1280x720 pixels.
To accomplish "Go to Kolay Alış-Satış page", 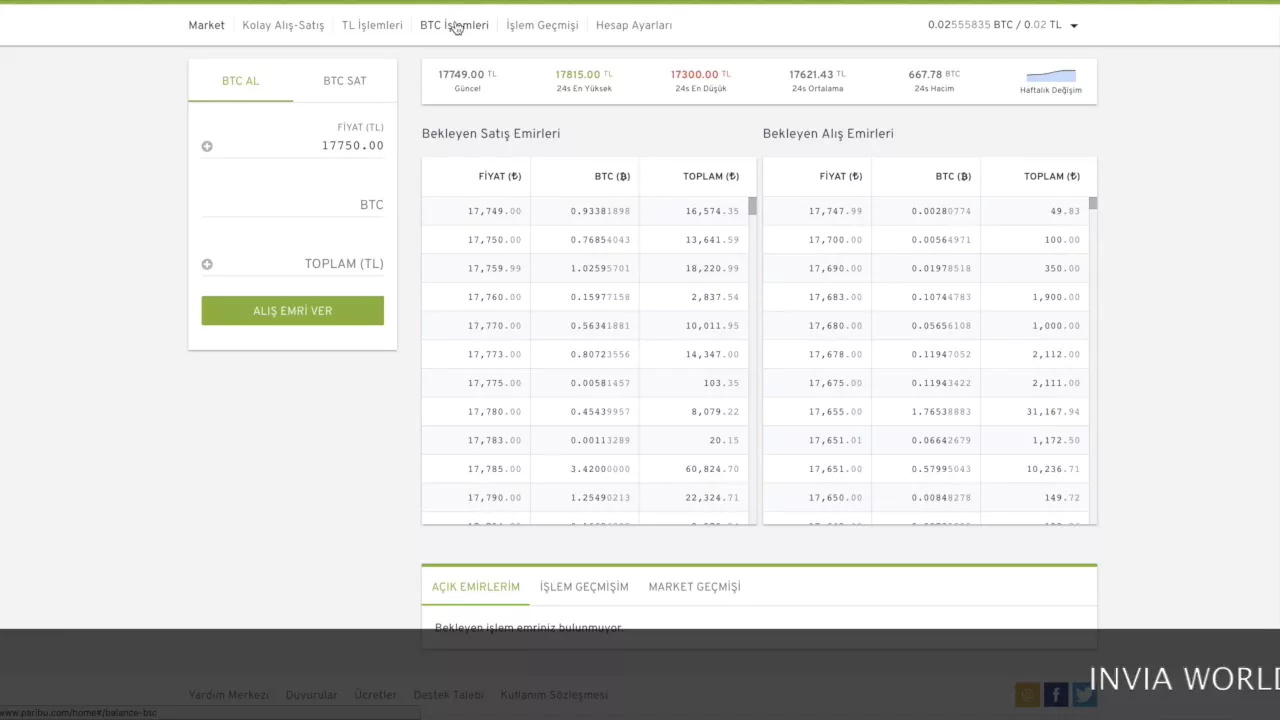I will pyautogui.click(x=283, y=25).
